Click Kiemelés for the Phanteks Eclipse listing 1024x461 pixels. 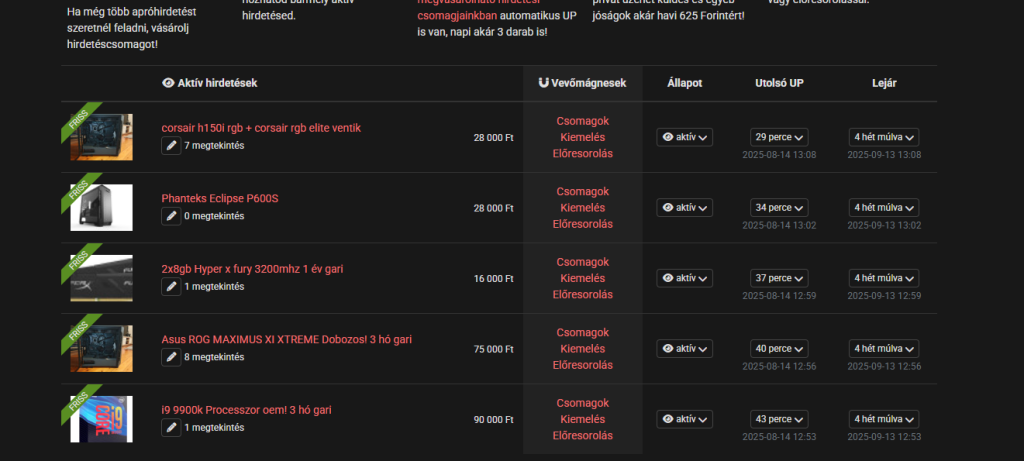click(x=582, y=208)
